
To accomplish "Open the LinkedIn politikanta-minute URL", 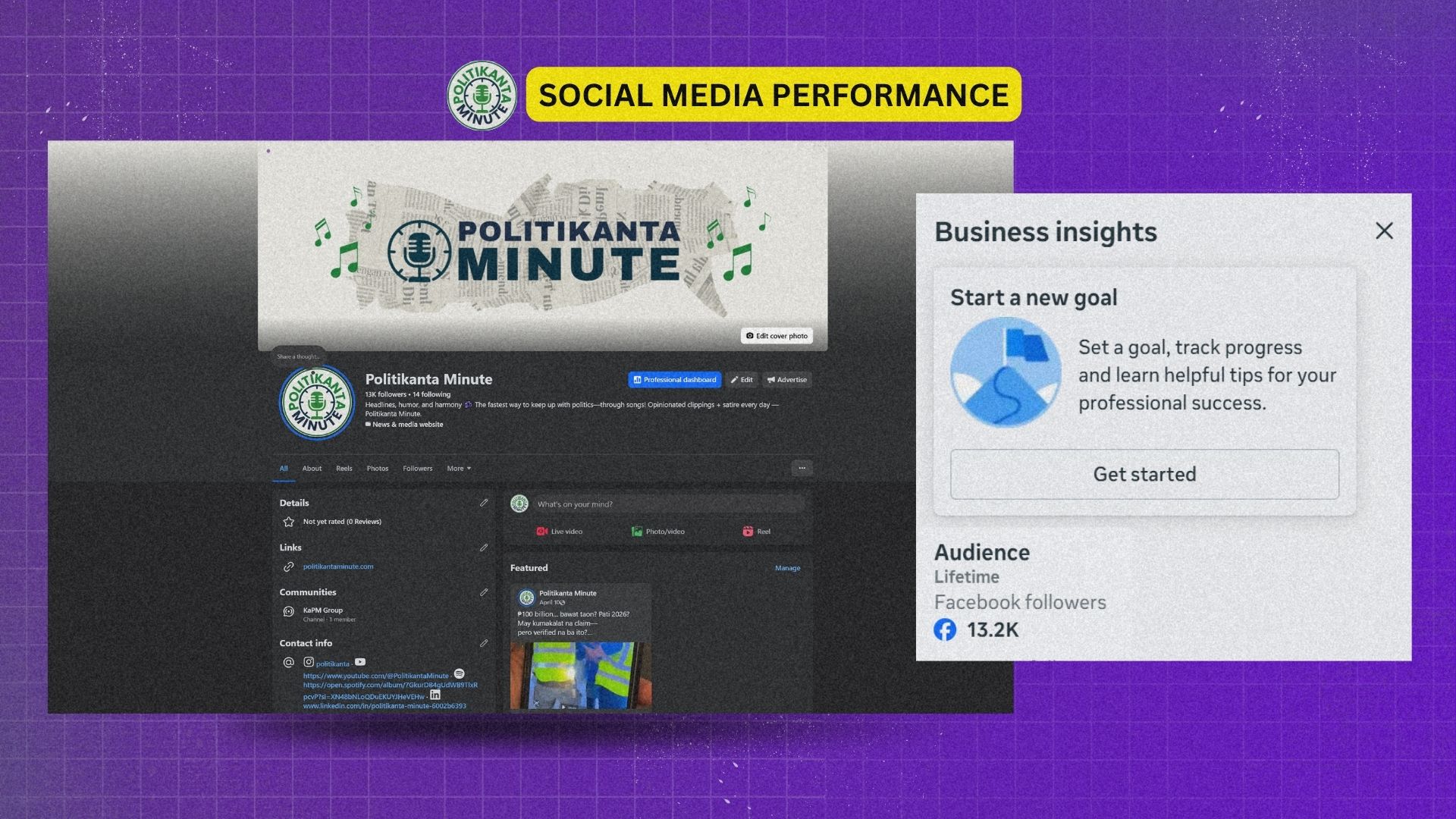I will (x=384, y=706).
